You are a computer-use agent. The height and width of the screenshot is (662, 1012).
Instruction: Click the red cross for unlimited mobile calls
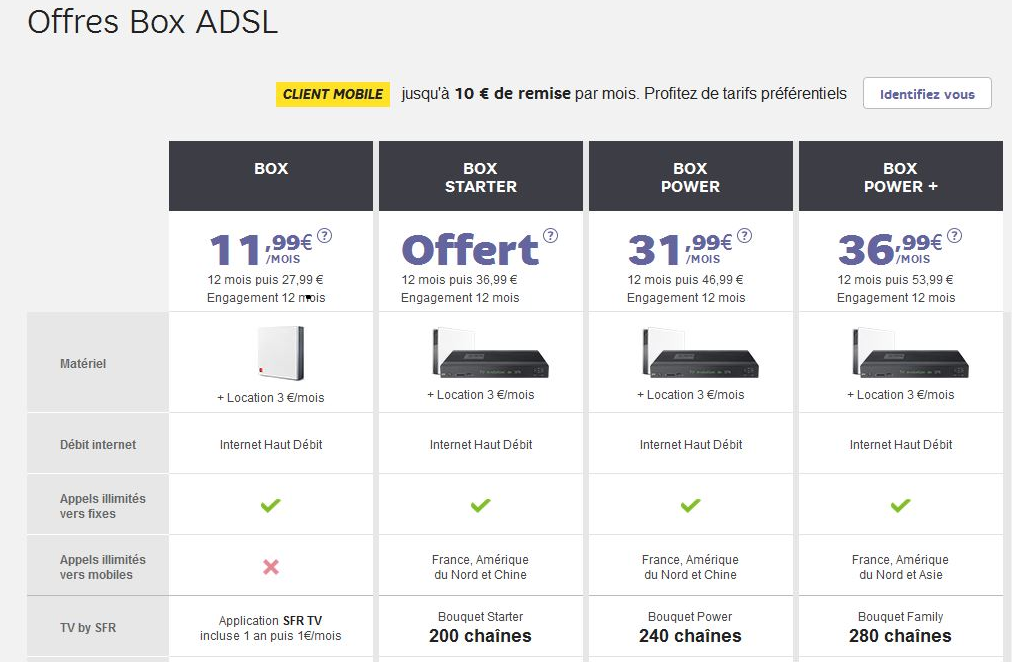point(271,567)
